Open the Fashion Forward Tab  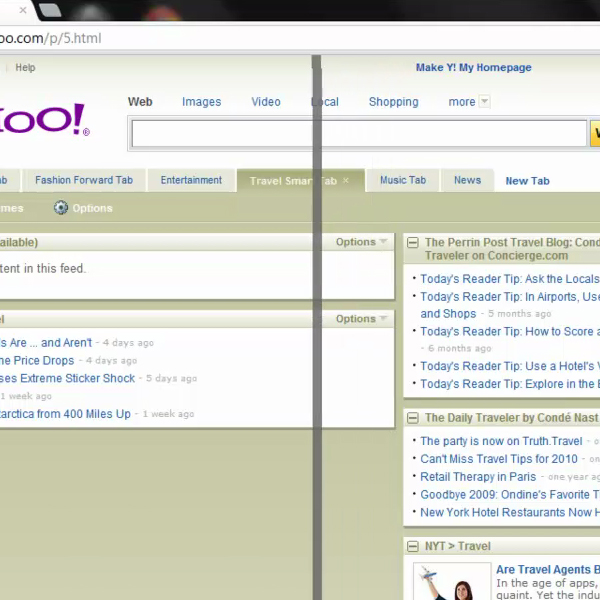(x=84, y=180)
